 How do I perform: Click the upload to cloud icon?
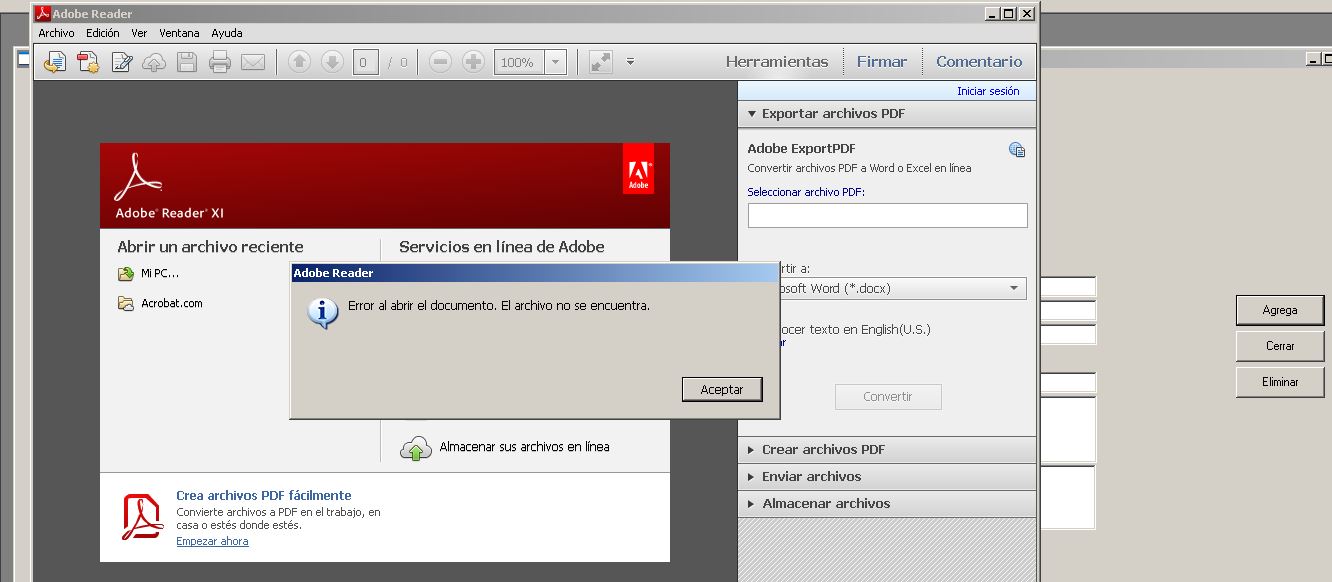(x=154, y=62)
